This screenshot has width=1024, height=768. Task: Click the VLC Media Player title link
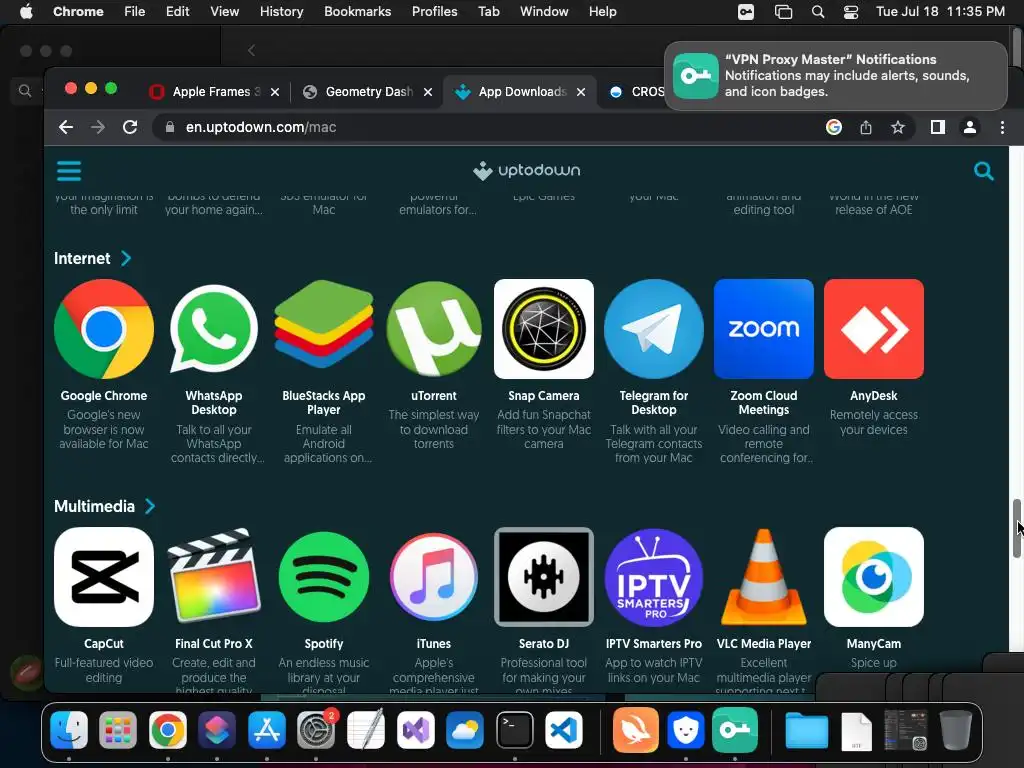pyautogui.click(x=763, y=644)
